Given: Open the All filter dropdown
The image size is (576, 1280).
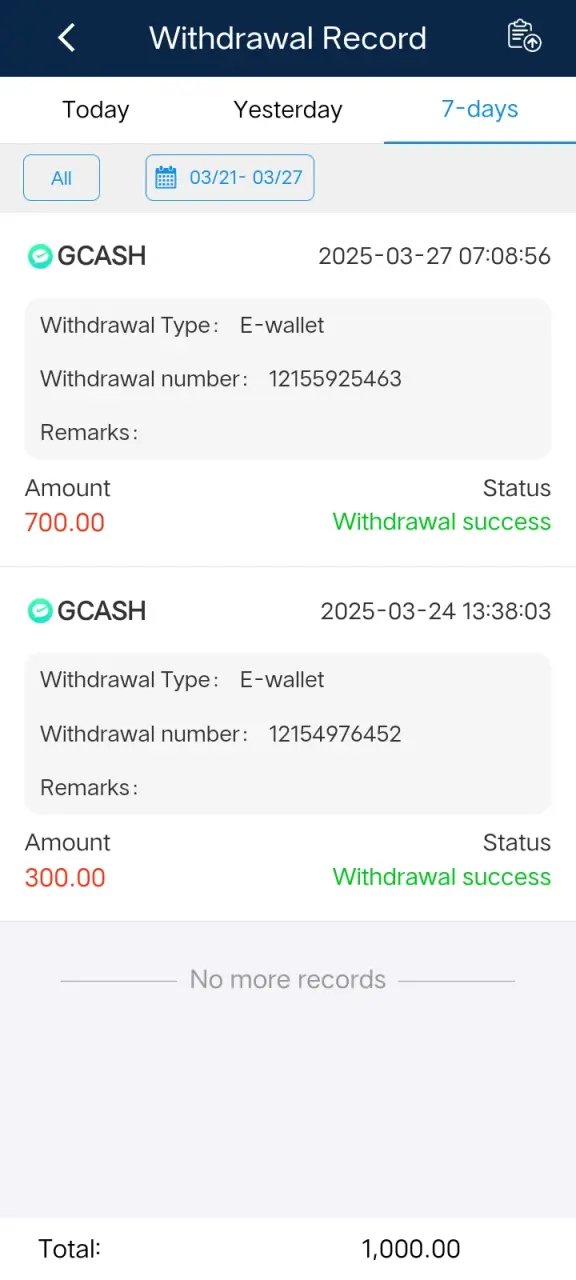Looking at the screenshot, I should 62,178.
